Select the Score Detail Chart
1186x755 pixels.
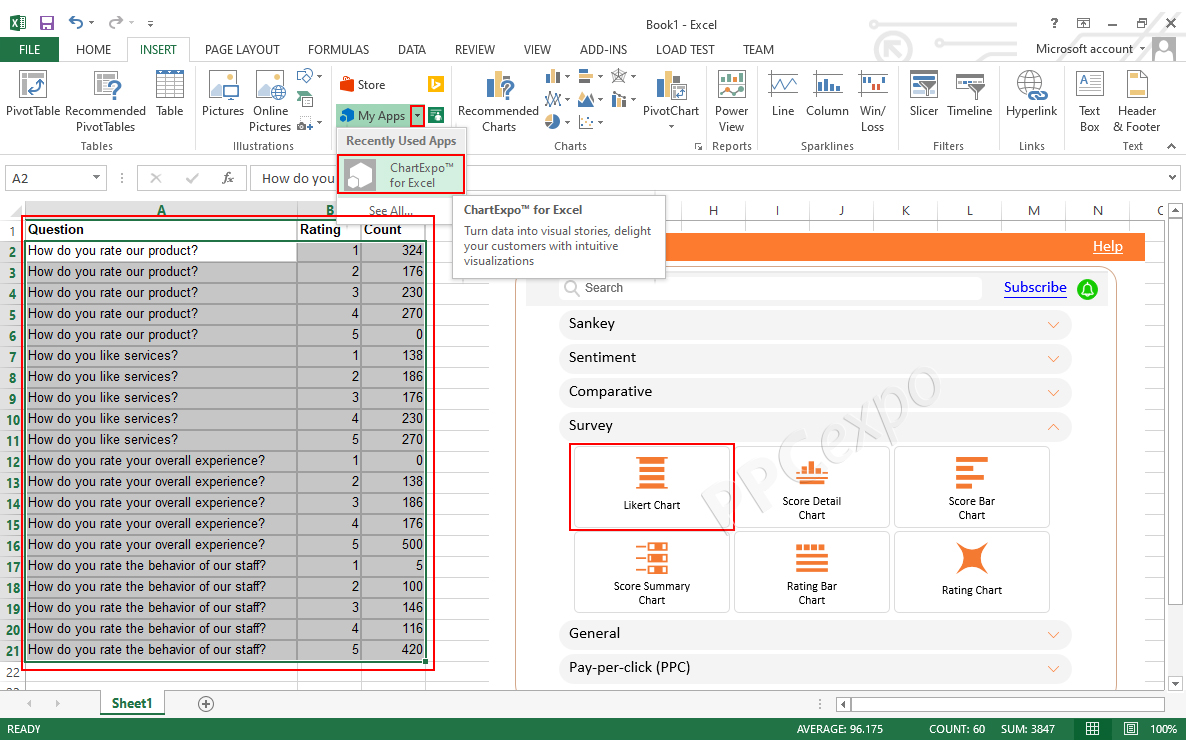click(x=812, y=487)
